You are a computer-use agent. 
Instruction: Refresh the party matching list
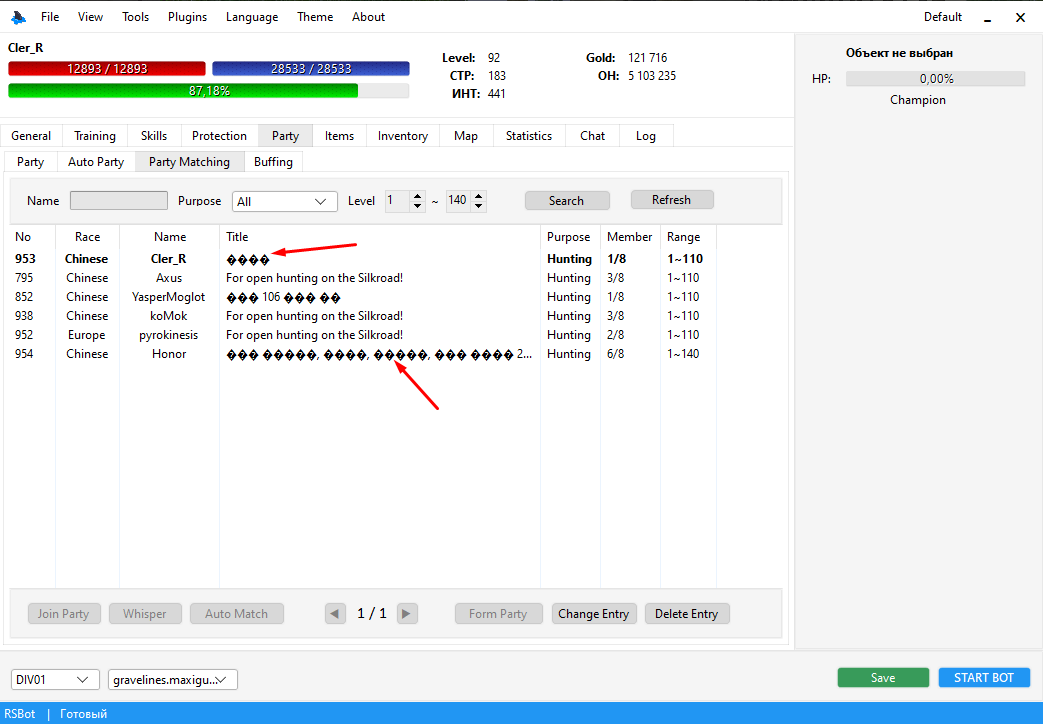671,199
